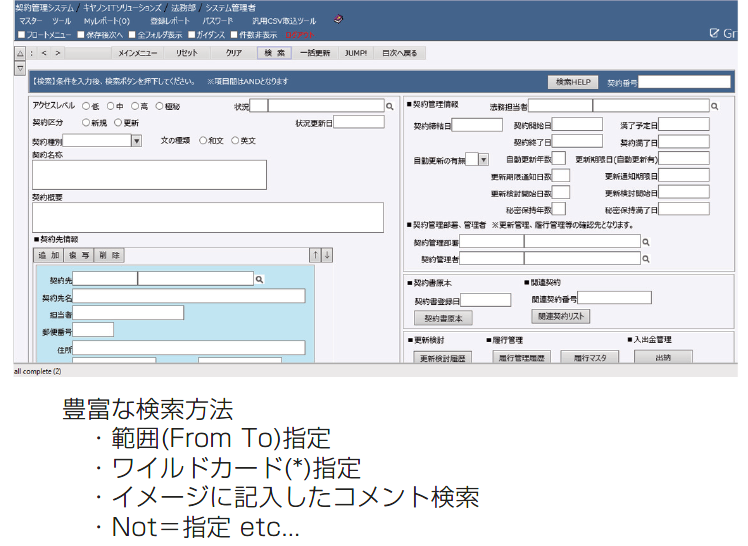
Task: Open the 更新検討履歴 button
Action: (442, 358)
